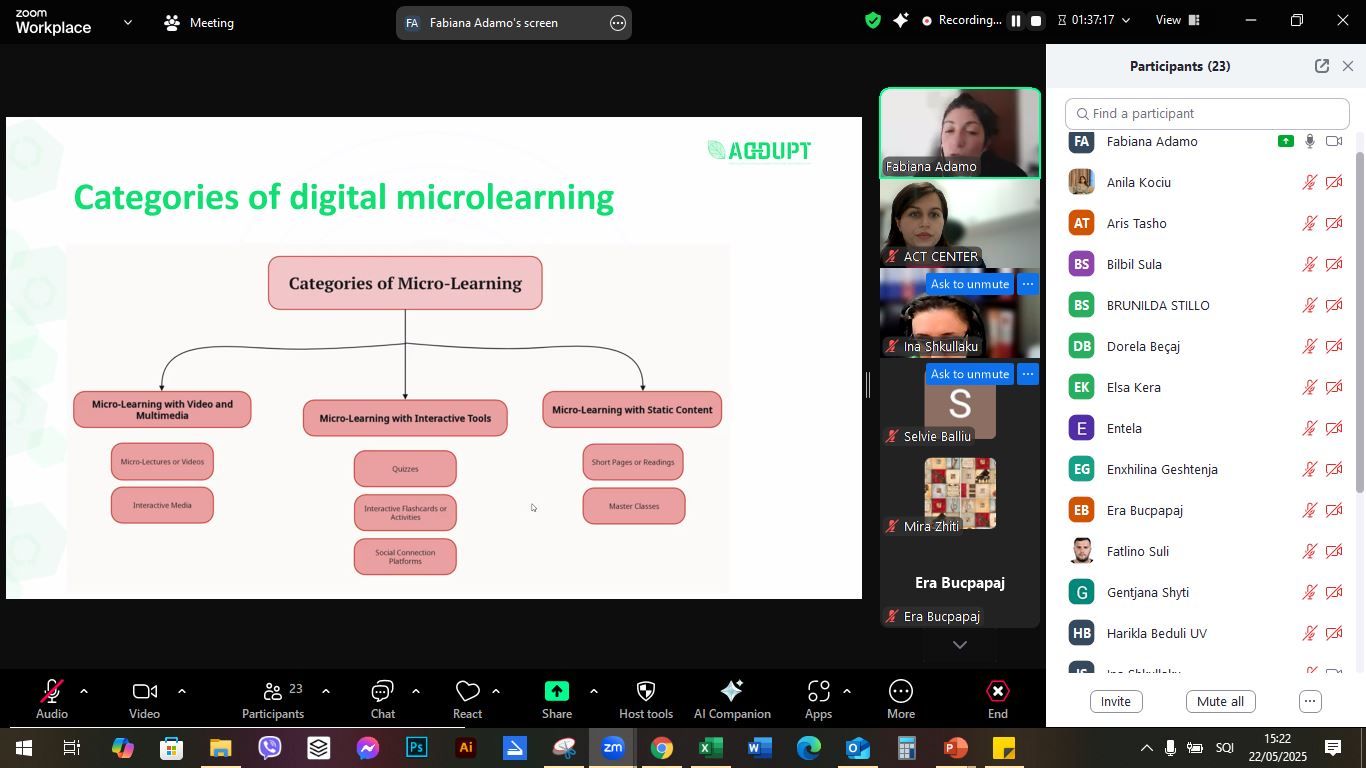The height and width of the screenshot is (768, 1366).
Task: Open Host tools shield icon
Action: click(645, 699)
